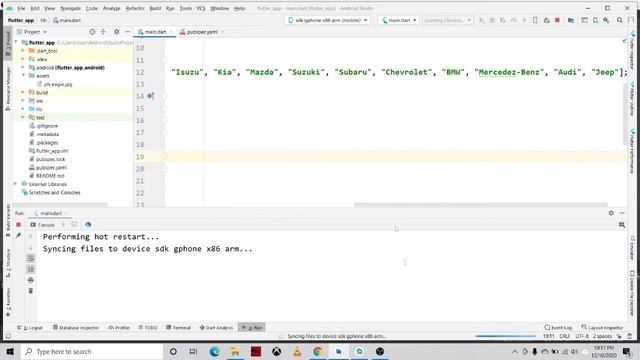Clear console with trash icon

(31, 291)
